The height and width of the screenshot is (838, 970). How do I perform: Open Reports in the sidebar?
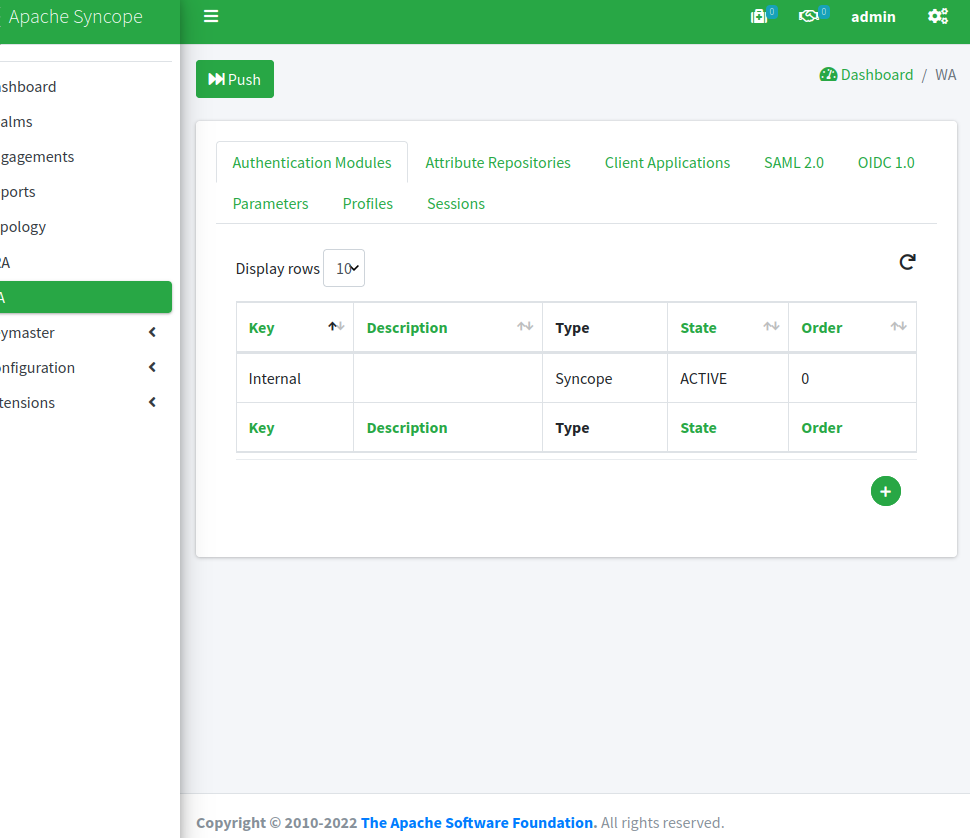pyautogui.click(x=86, y=192)
